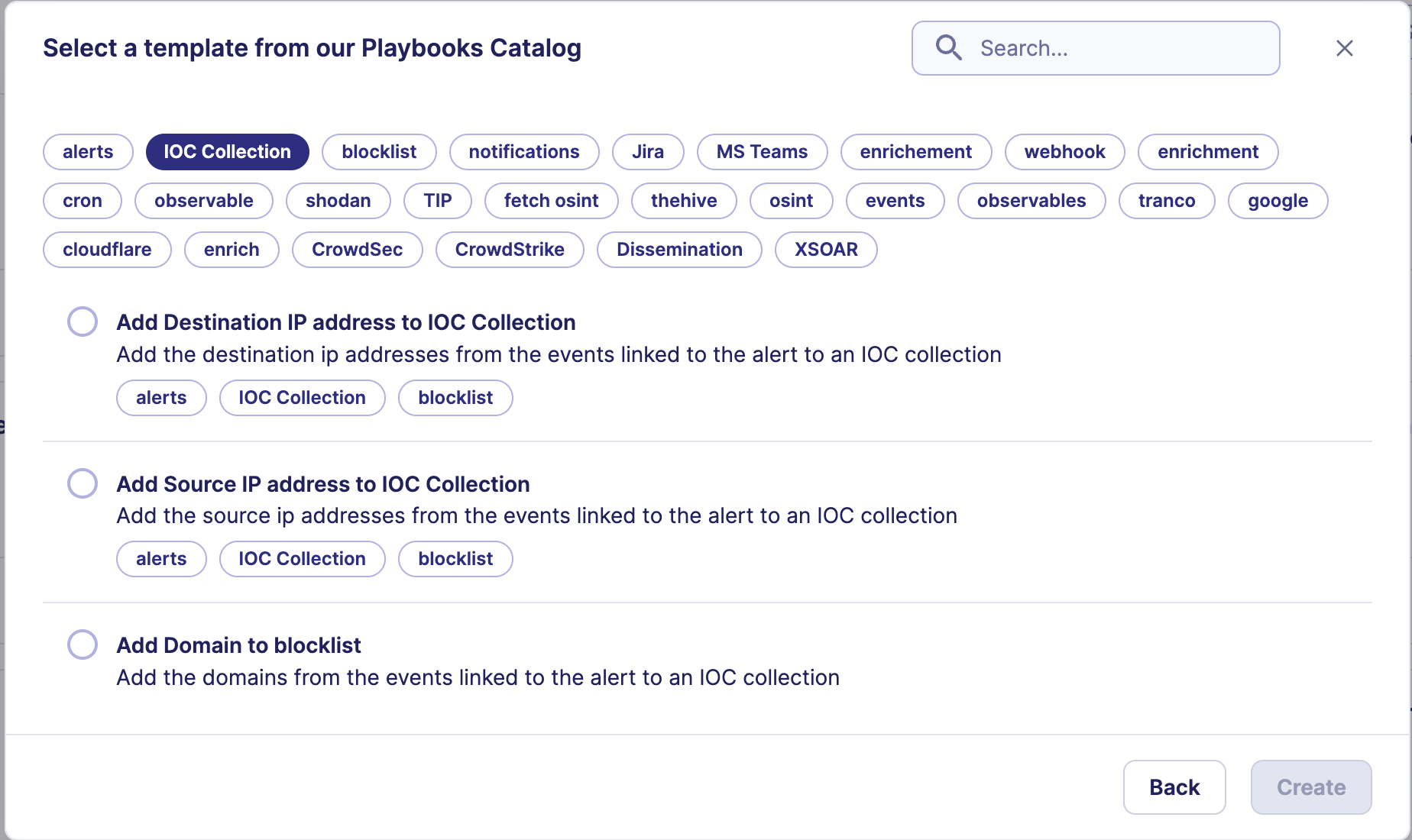
Task: Select the MS Teams filter
Action: [x=762, y=151]
